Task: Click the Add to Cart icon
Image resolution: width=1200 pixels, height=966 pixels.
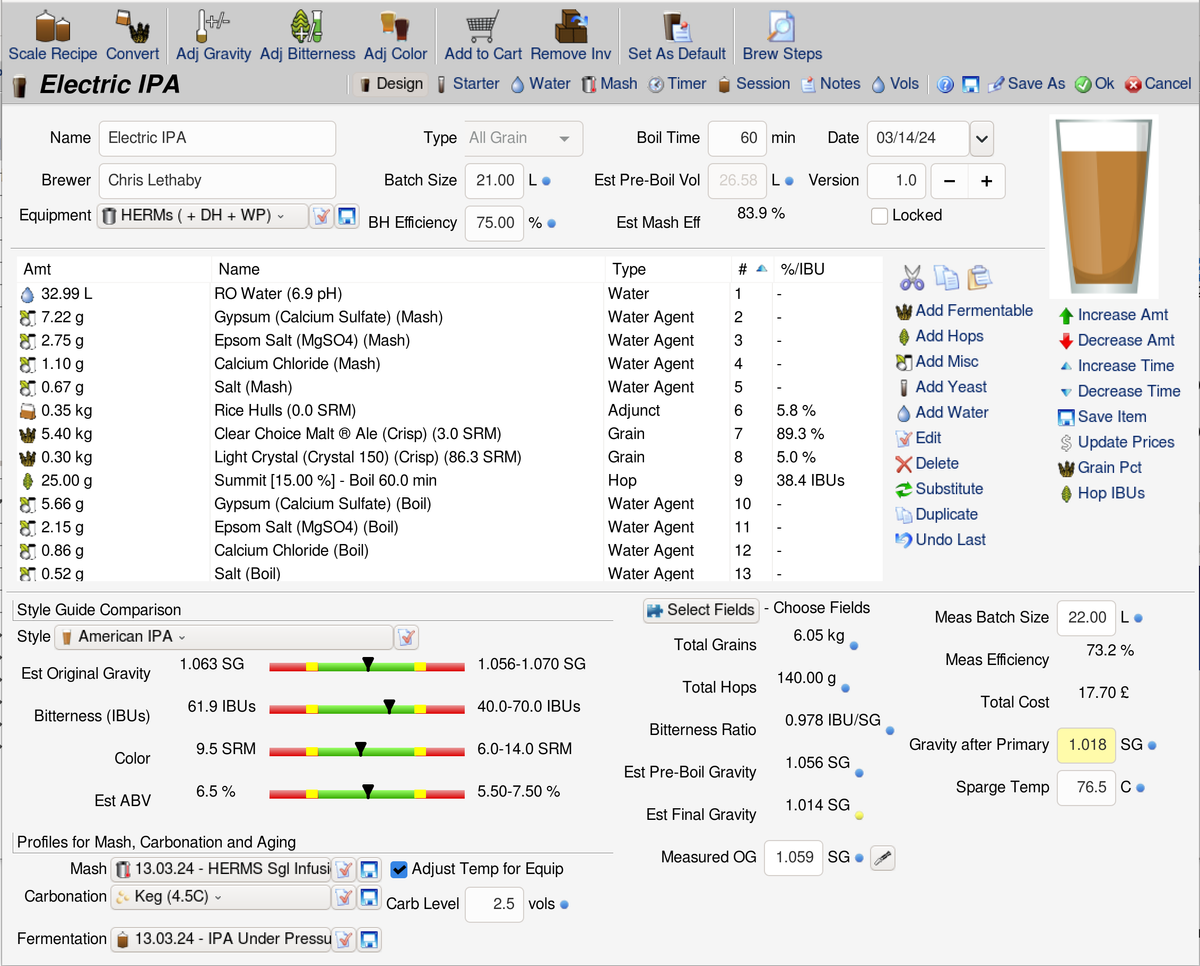Action: click(483, 27)
